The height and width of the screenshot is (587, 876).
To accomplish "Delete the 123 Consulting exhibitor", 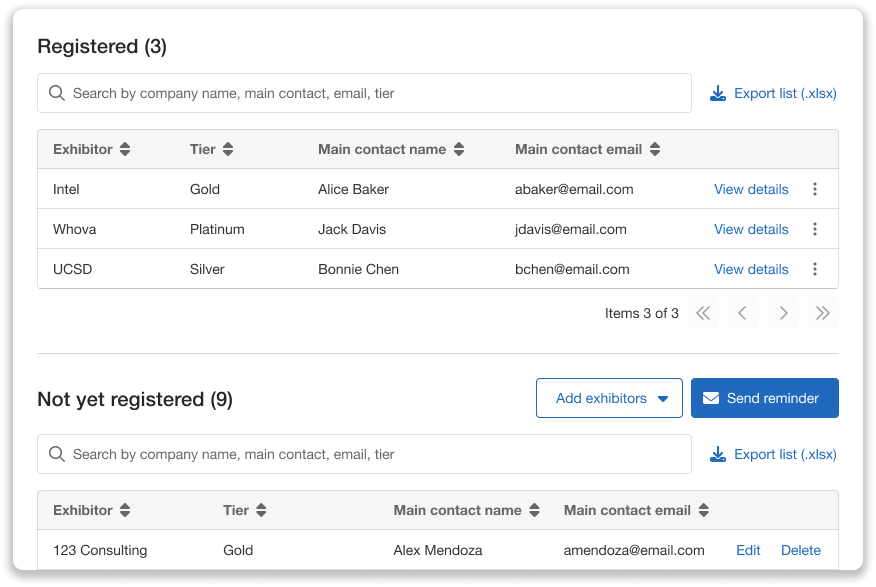I will click(800, 550).
